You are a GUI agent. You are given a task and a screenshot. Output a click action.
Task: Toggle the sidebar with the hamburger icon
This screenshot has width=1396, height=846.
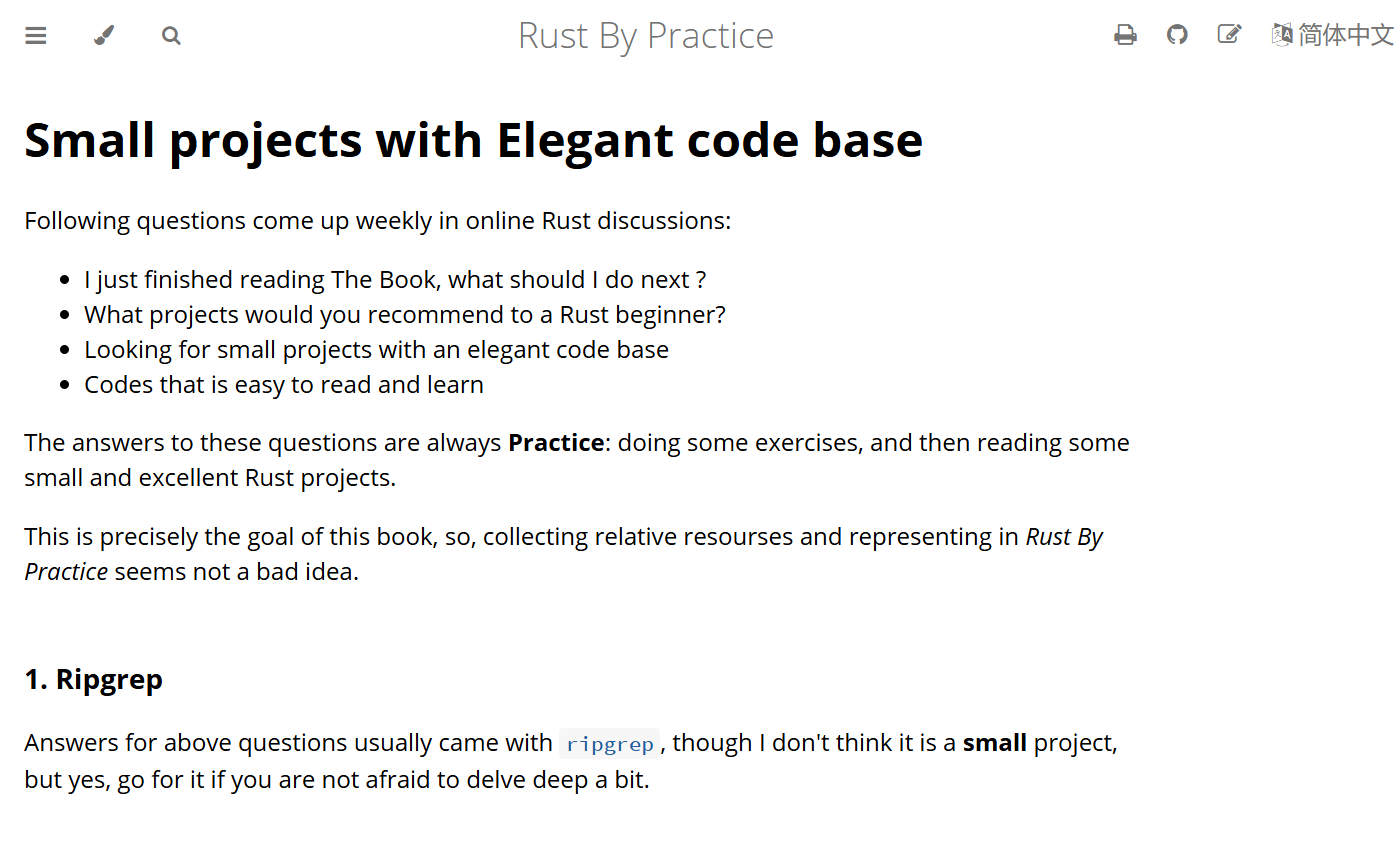[36, 36]
